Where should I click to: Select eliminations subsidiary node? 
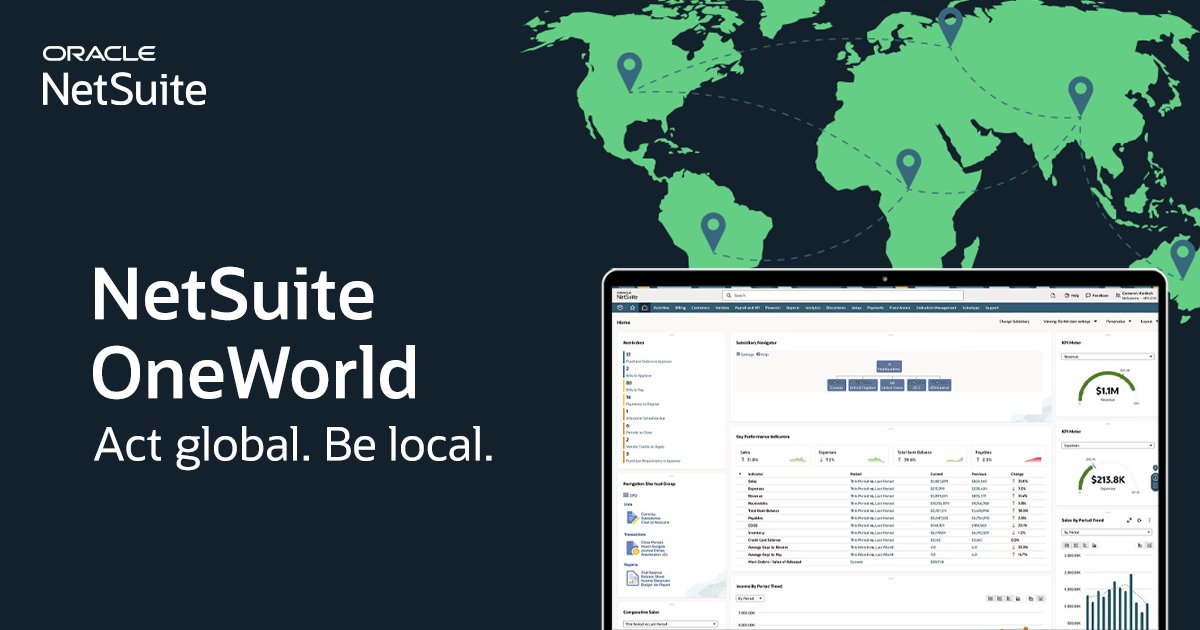[940, 385]
